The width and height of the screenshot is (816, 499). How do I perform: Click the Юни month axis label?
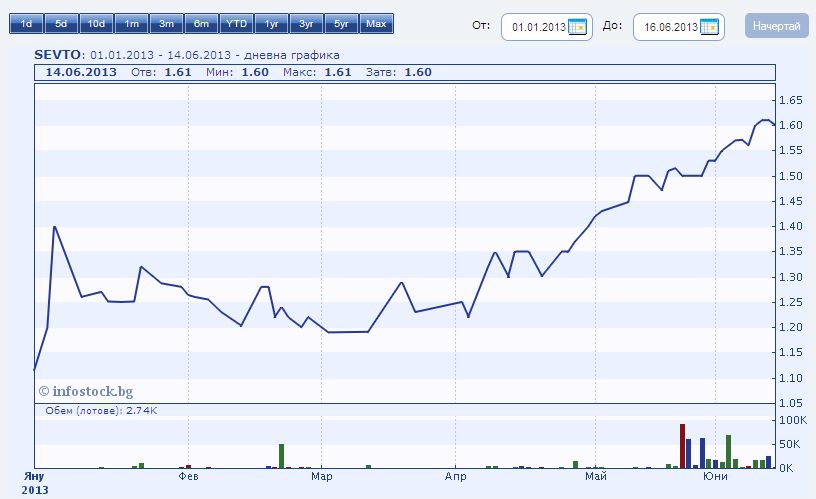point(716,476)
